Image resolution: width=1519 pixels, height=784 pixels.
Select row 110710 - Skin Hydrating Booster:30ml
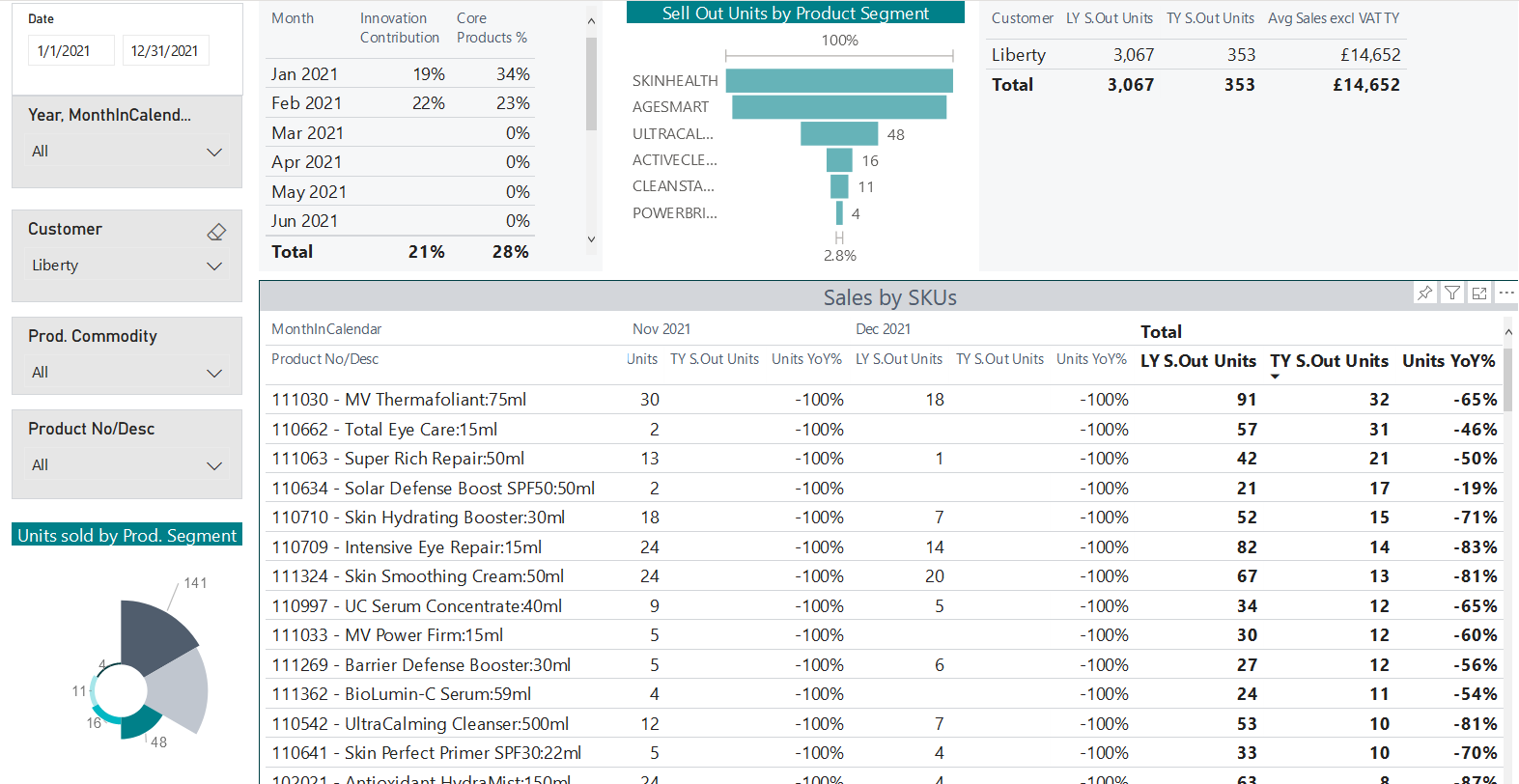883,518
